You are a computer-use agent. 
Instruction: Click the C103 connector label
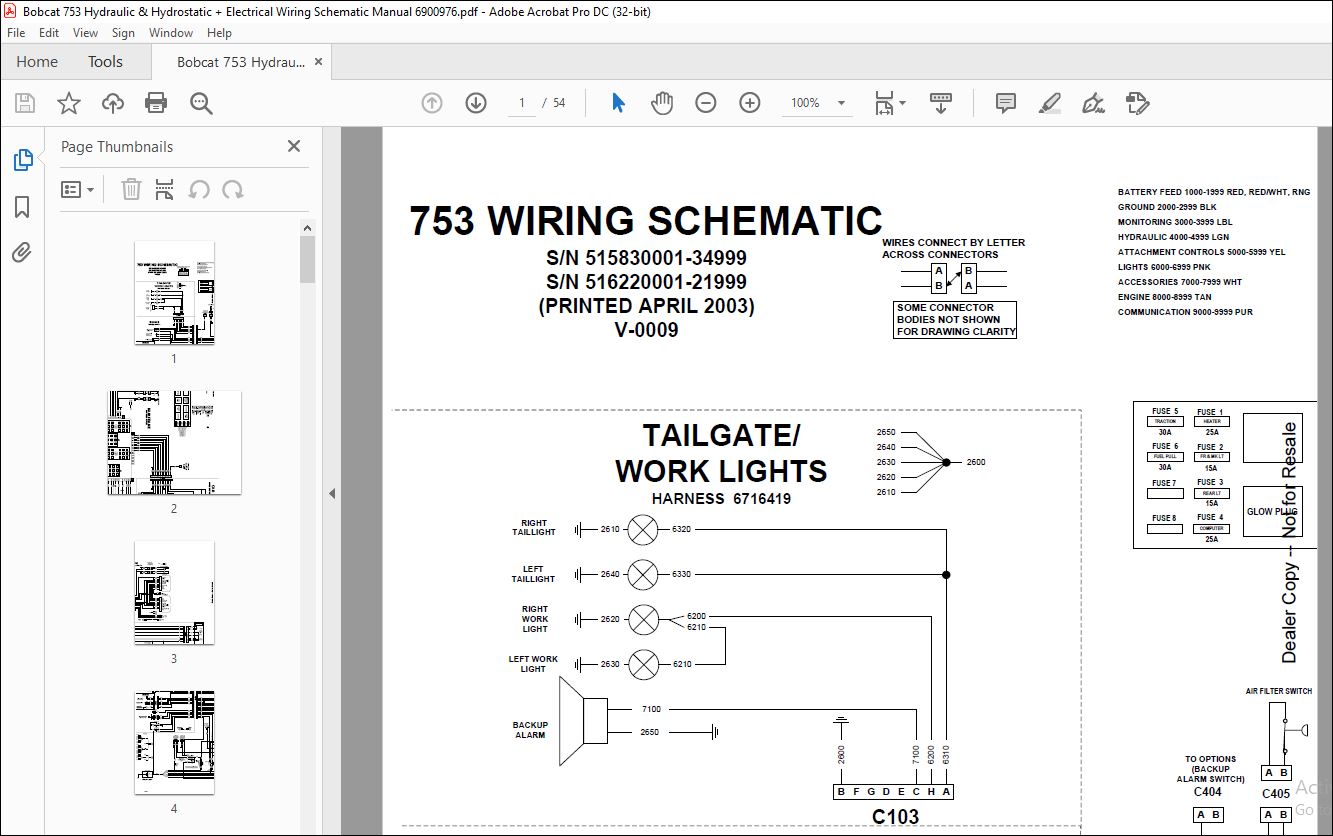click(x=894, y=817)
